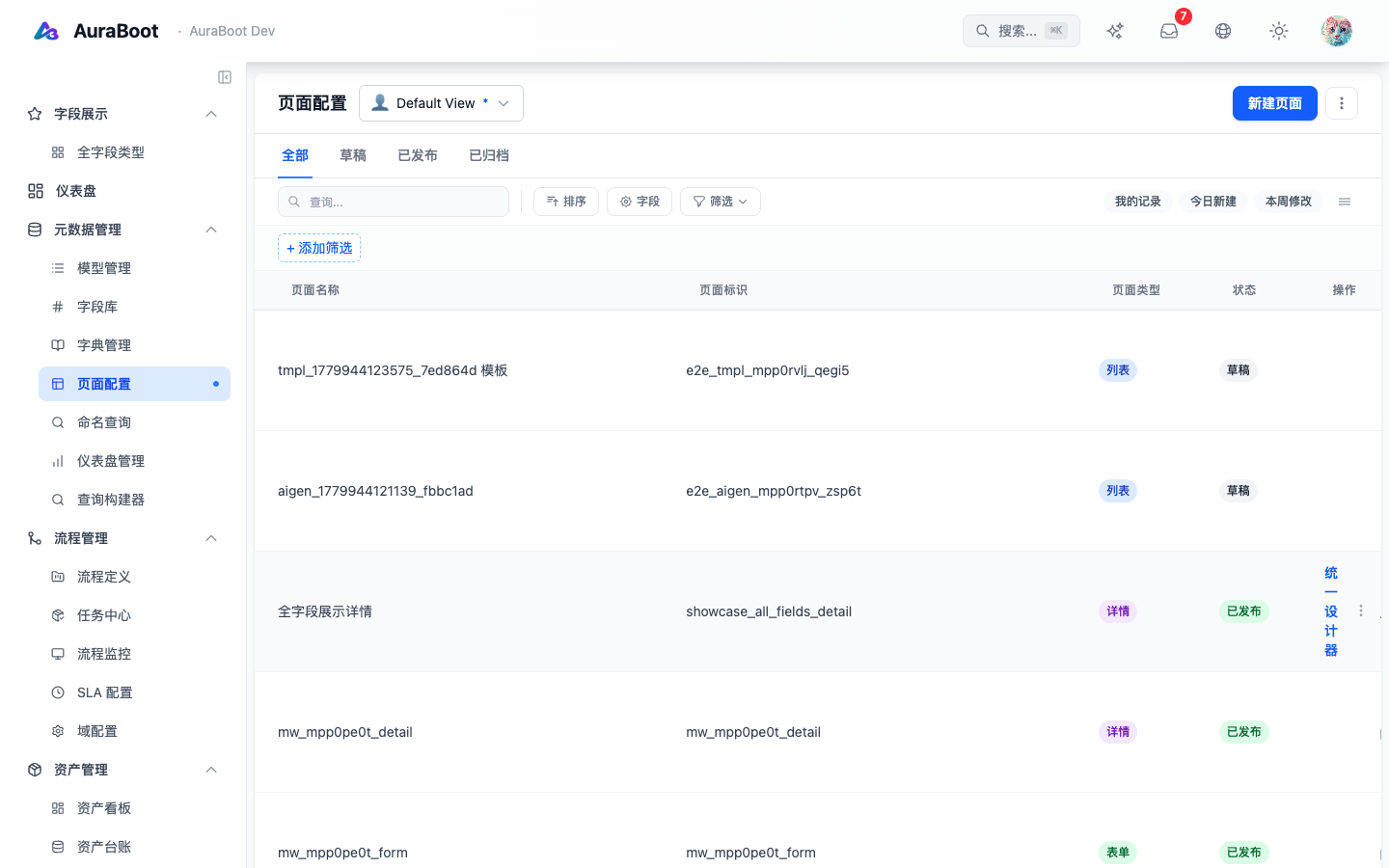1389x868 pixels.
Task: Click the AuraBoot logo icon
Action: (46, 31)
